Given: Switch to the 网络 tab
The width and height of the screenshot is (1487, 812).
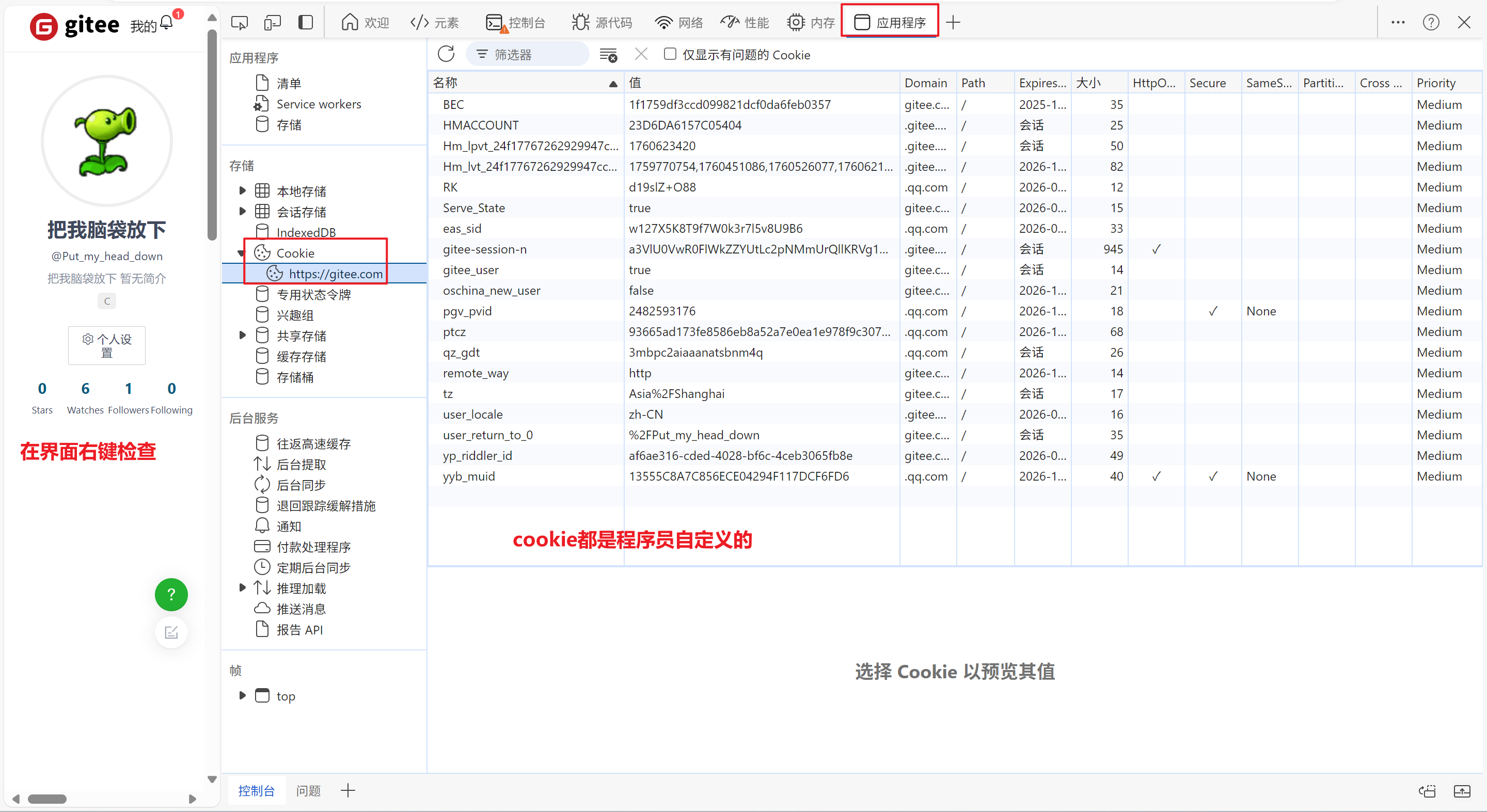Looking at the screenshot, I should 679,23.
